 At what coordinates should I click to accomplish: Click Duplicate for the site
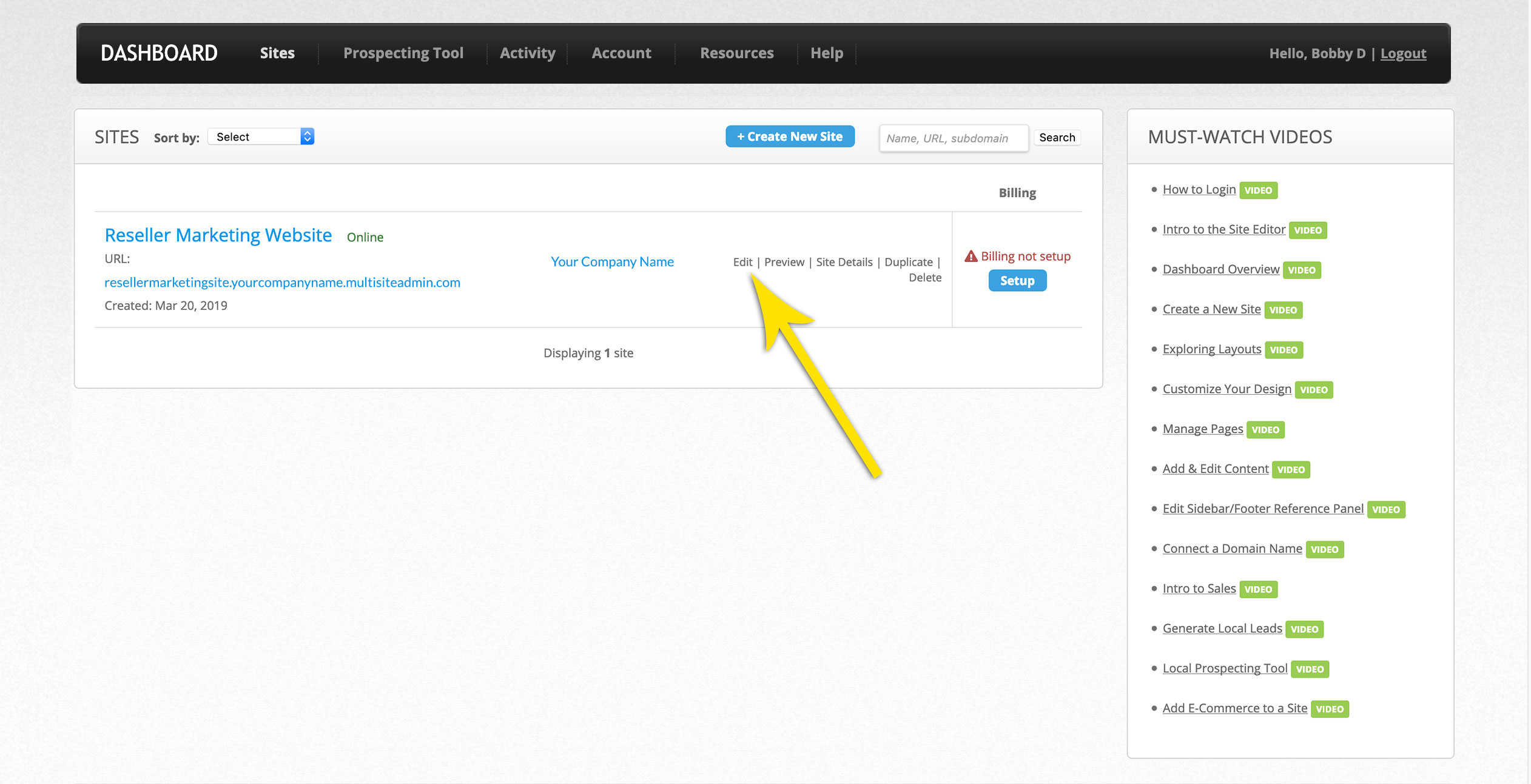909,262
